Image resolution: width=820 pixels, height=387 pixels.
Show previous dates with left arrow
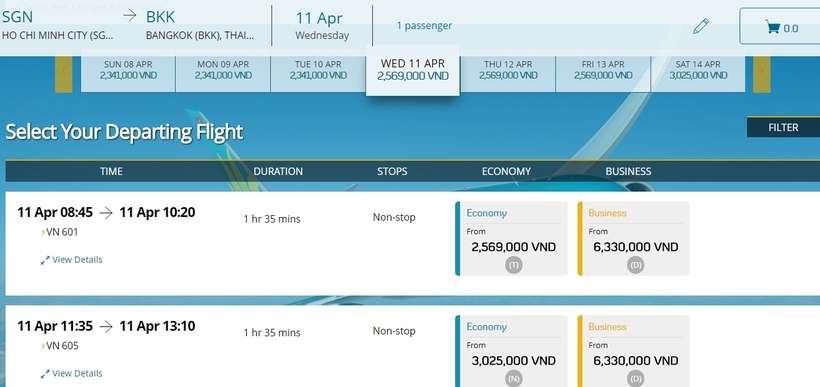tap(63, 71)
